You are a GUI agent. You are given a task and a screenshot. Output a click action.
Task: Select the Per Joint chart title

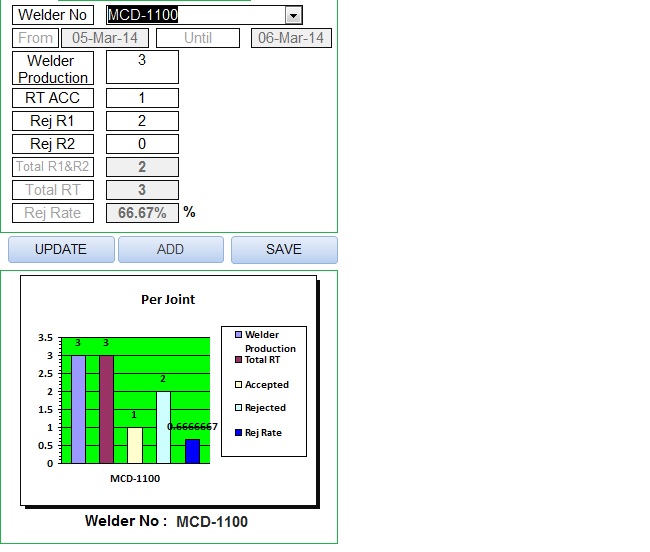168,300
